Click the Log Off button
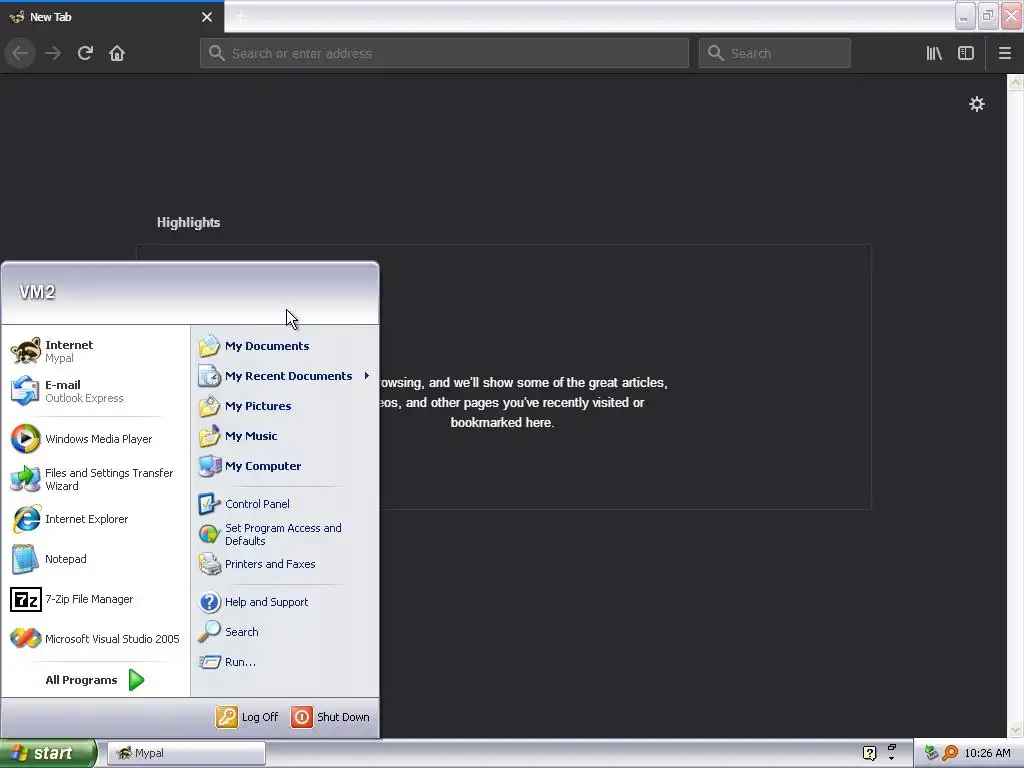Image resolution: width=1024 pixels, height=768 pixels. tap(248, 717)
